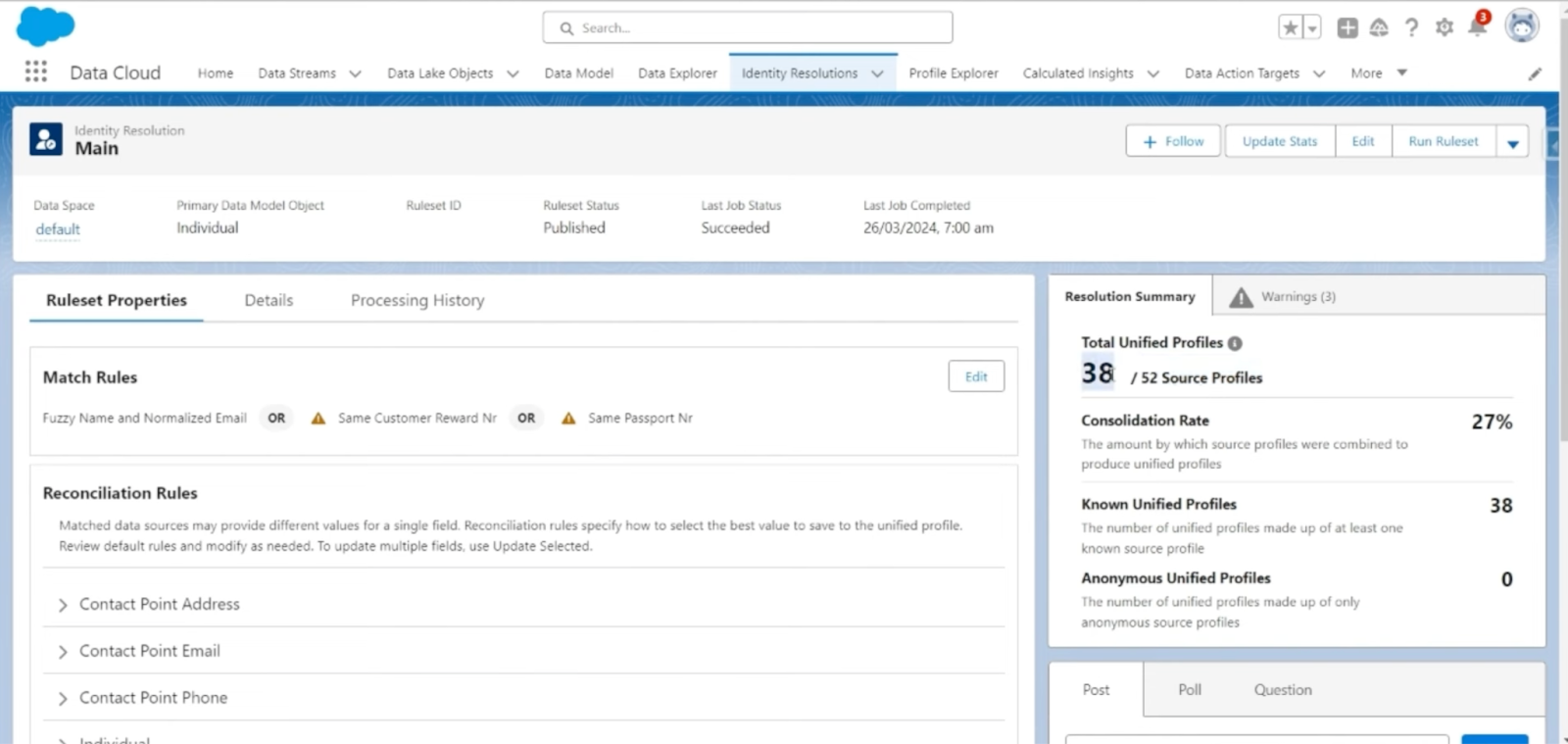Open Calculated Insights dropdown chevron
Viewport: 1568px width, 744px height.
[x=1153, y=74]
